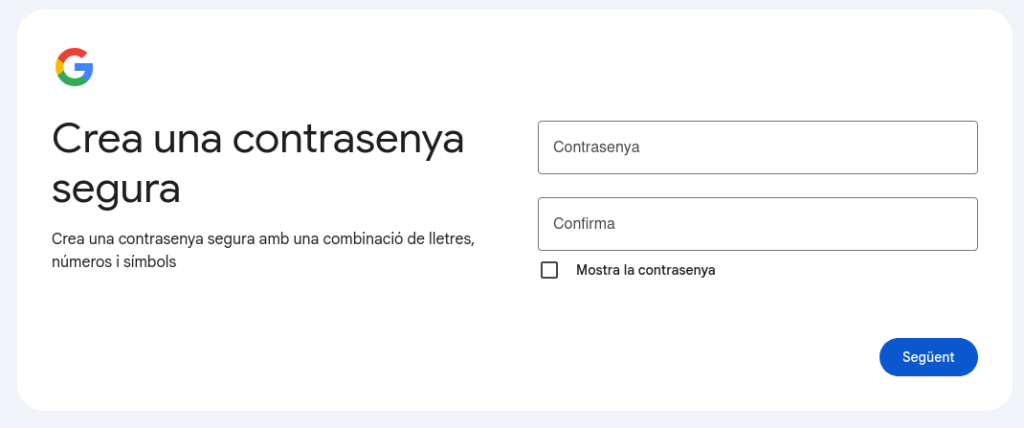1024x428 pixels.
Task: Focus the Contrasenya password field
Action: pyautogui.click(x=757, y=147)
